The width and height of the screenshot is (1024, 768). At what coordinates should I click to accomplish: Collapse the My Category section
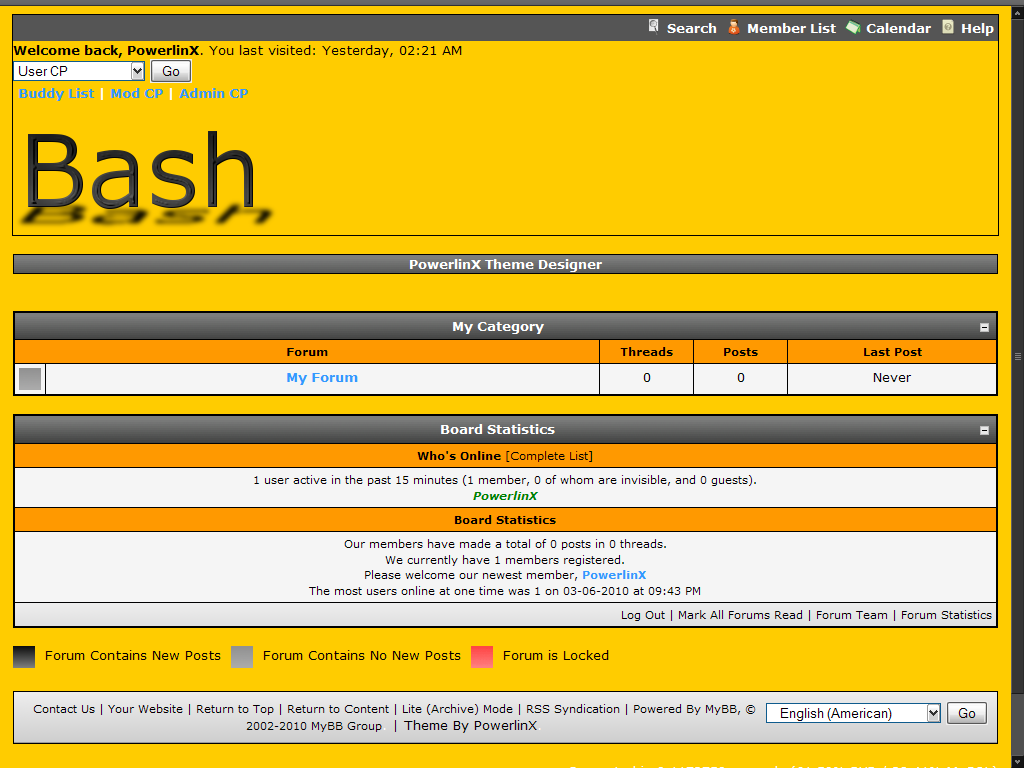pyautogui.click(x=984, y=327)
